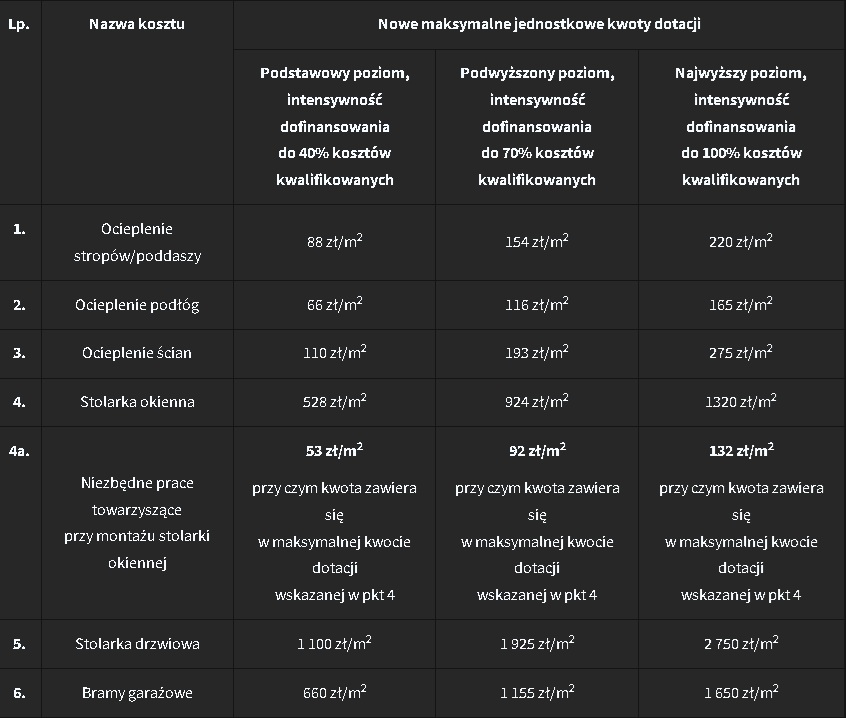Select 'Ocieplenie ścian' row label
This screenshot has width=846, height=718.
(x=137, y=353)
